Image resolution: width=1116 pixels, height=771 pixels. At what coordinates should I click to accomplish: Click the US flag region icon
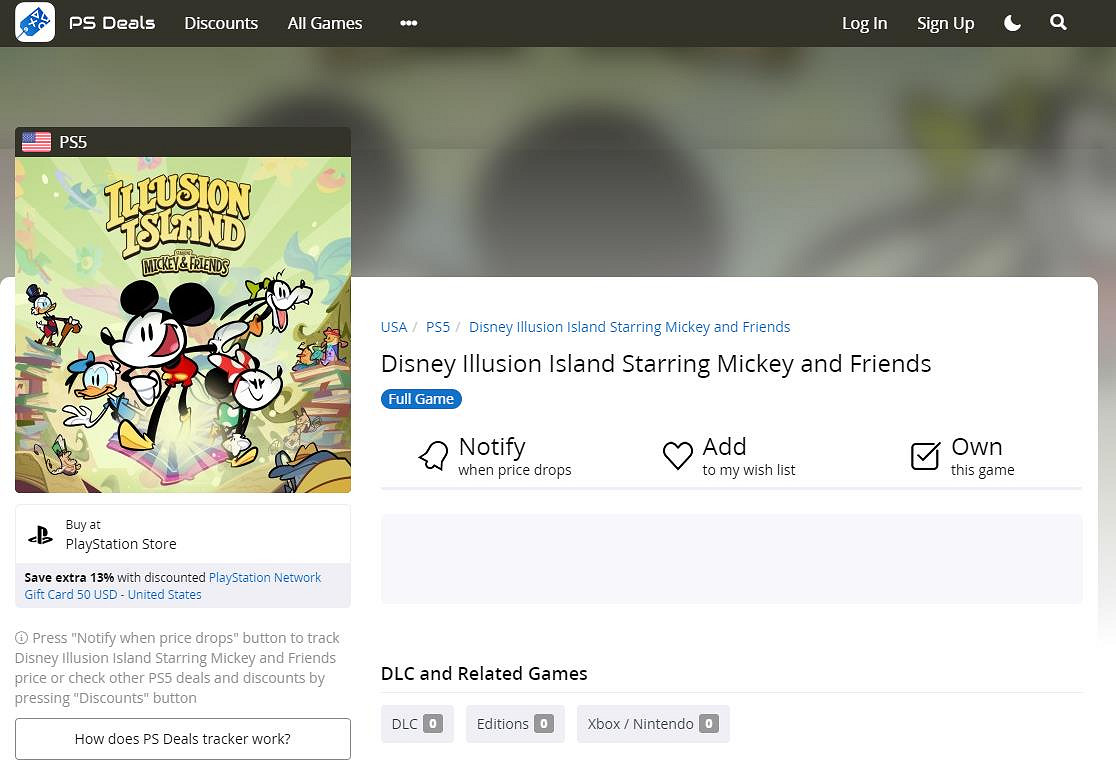pos(37,142)
